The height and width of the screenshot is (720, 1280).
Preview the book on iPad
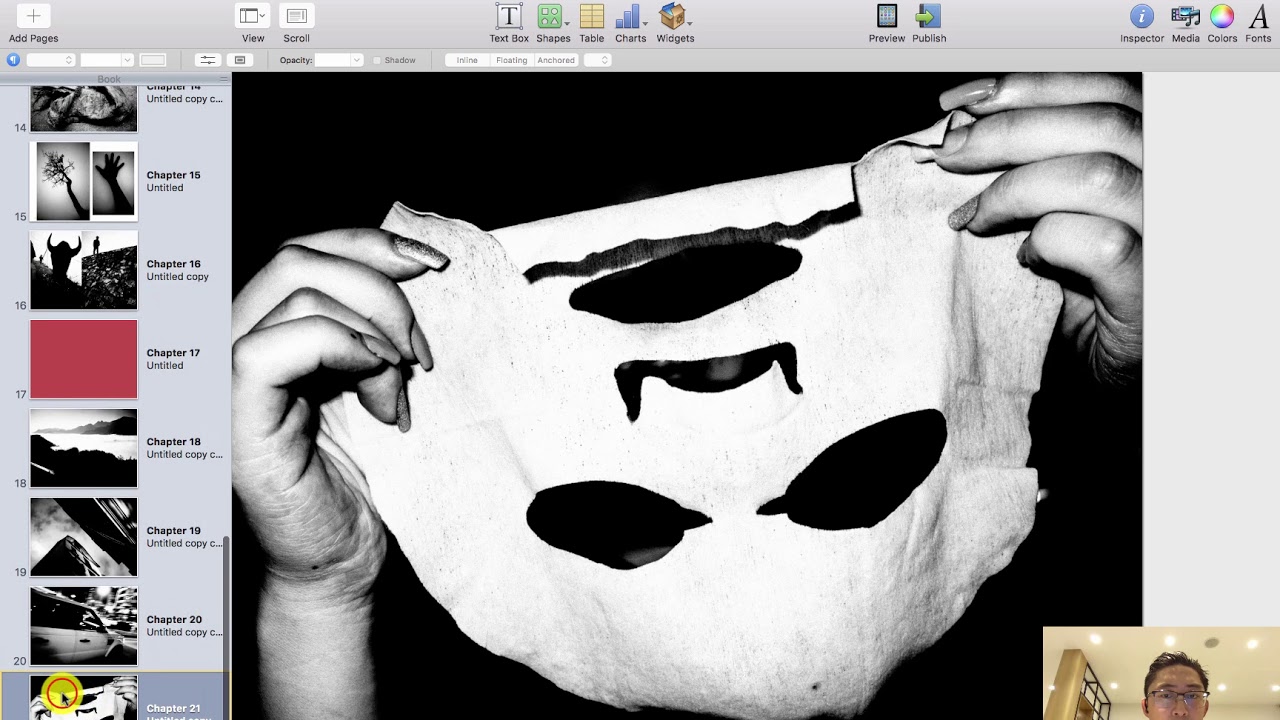point(887,16)
